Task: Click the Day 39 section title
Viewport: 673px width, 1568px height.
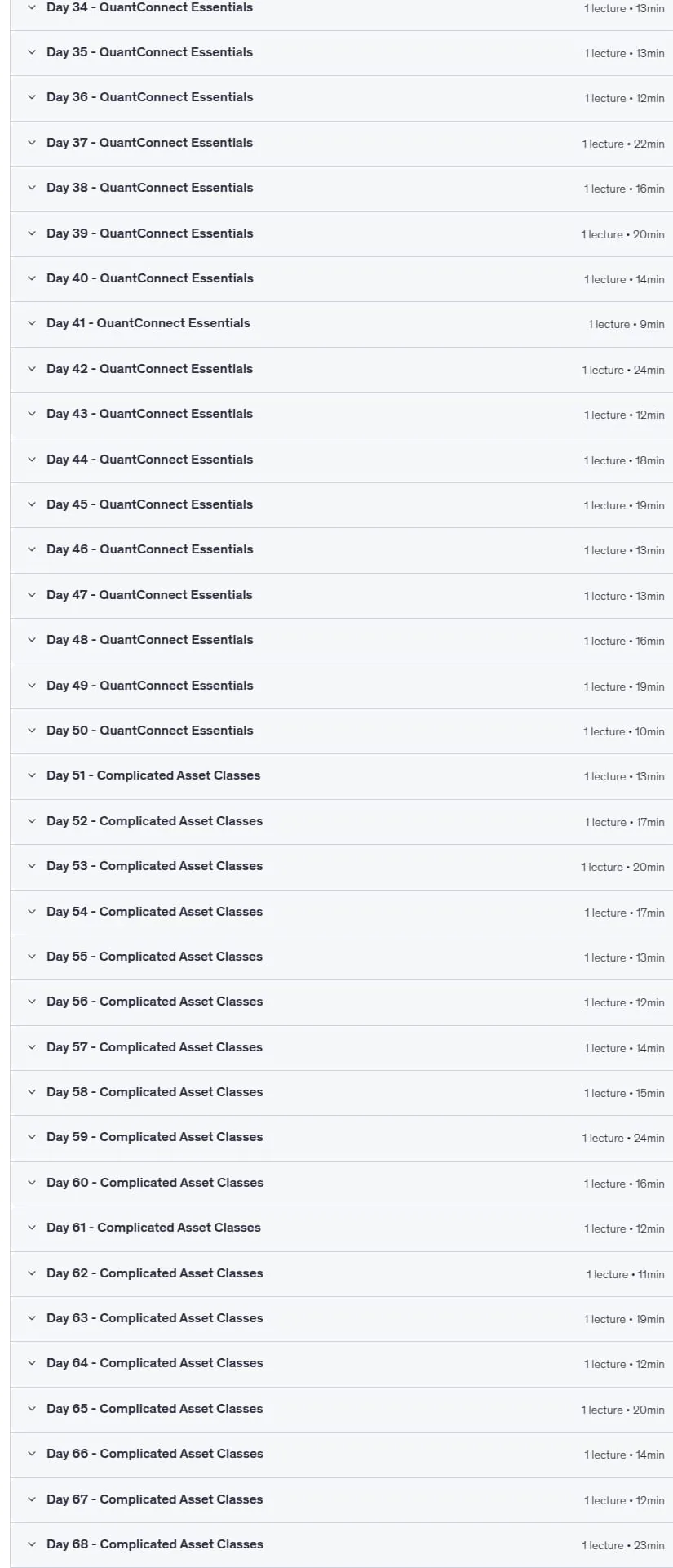Action: pos(150,233)
